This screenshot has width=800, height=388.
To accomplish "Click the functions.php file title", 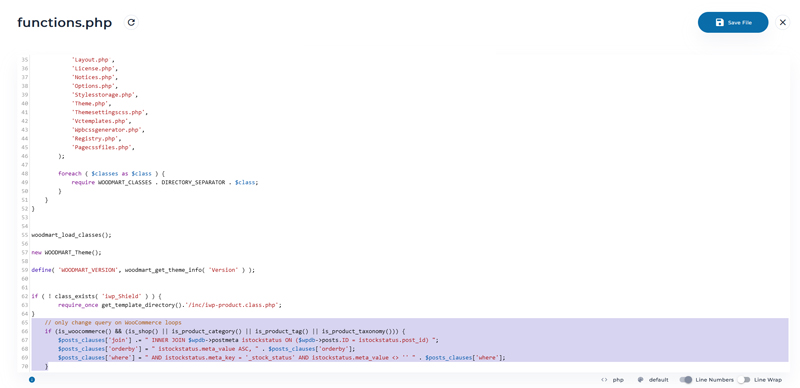I will (65, 23).
